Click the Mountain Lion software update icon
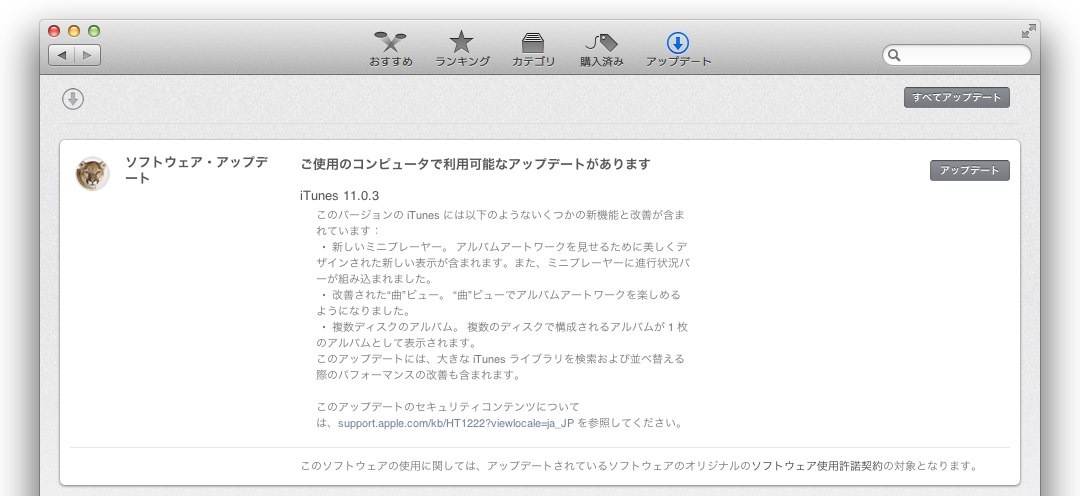Screen dimensions: 1080x496 coord(92,174)
